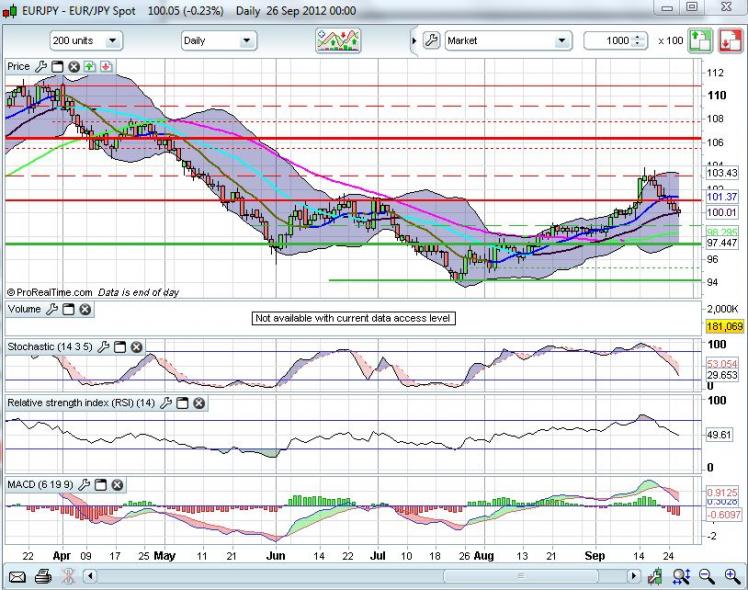Open Price panel settings wrench
This screenshot has width=748, height=590.
click(41, 66)
